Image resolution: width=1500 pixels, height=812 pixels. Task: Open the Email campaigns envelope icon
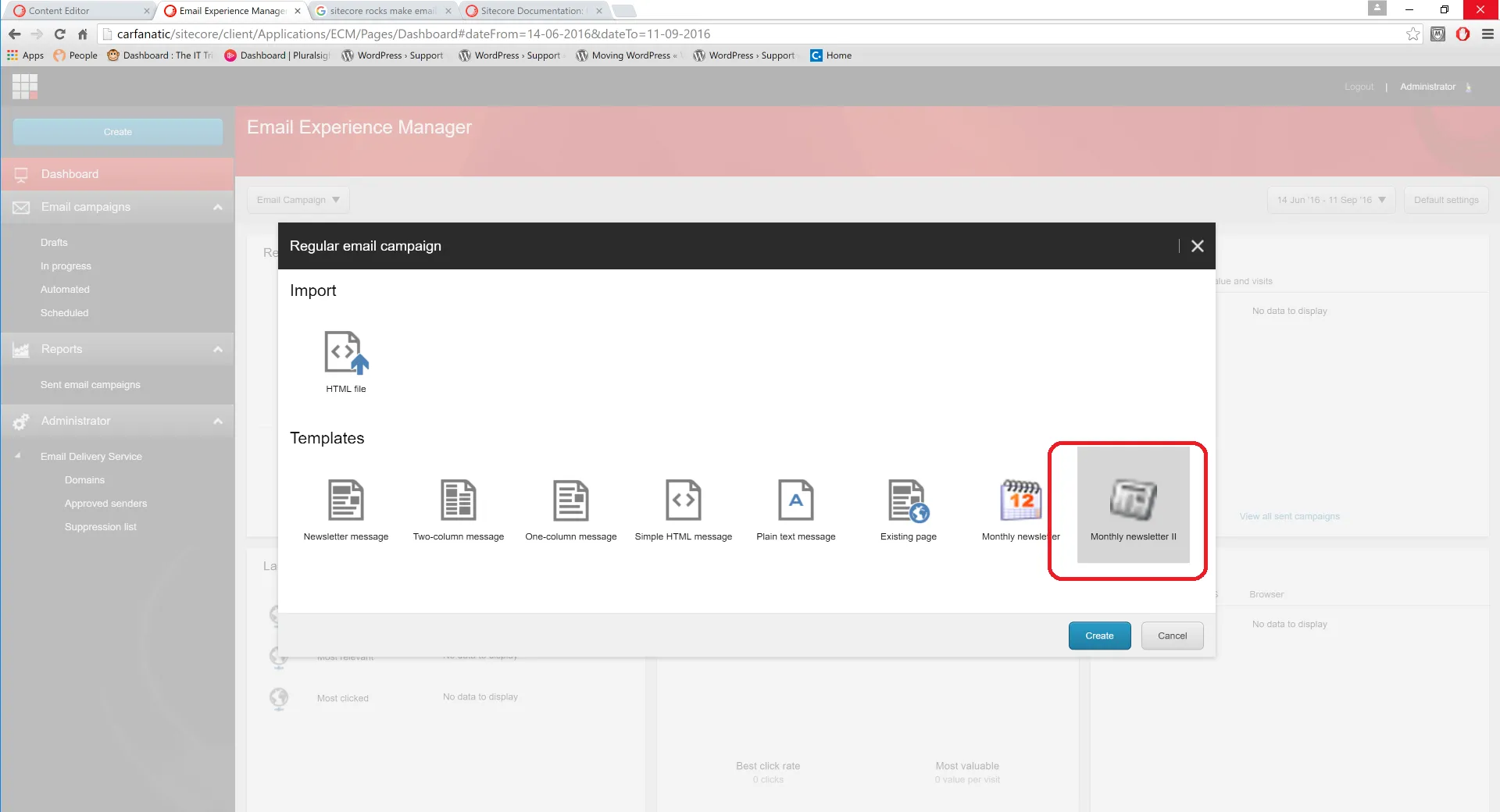[21, 207]
